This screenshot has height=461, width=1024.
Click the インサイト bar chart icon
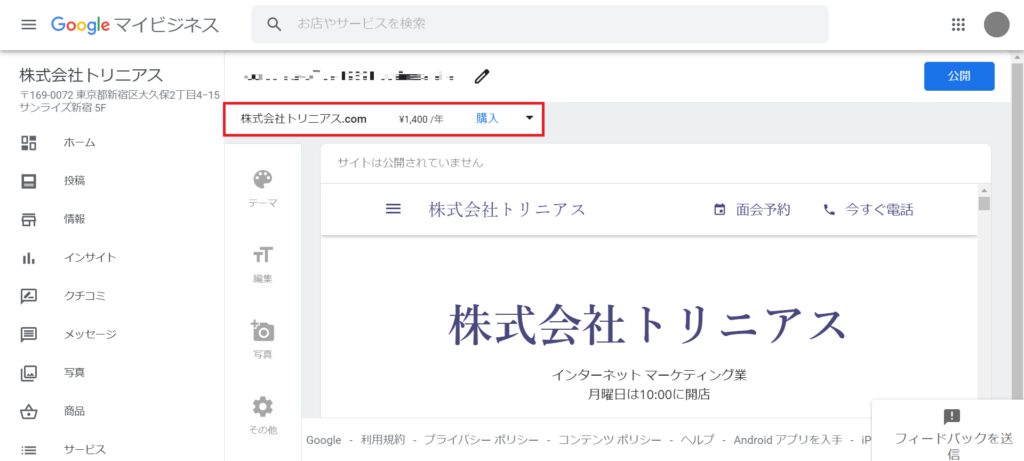click(x=29, y=258)
